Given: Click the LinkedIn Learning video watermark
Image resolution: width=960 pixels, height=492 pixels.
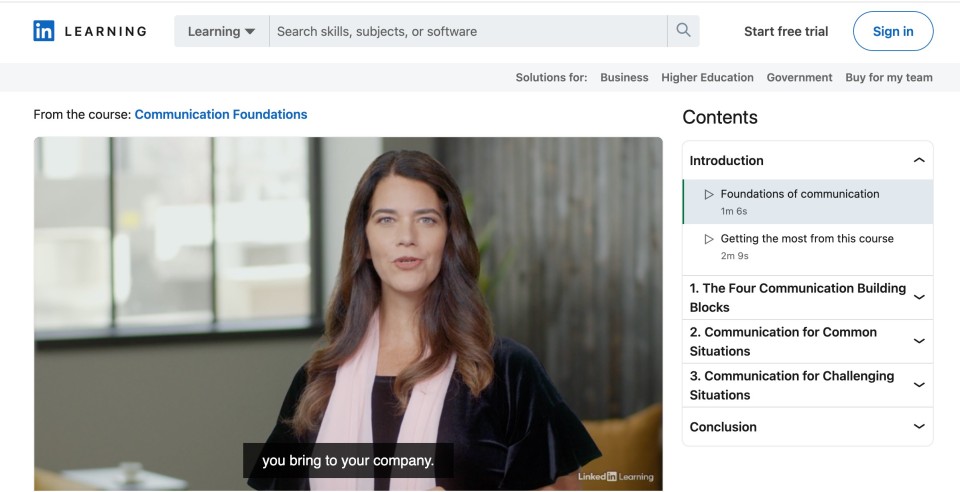Looking at the screenshot, I should (x=615, y=477).
